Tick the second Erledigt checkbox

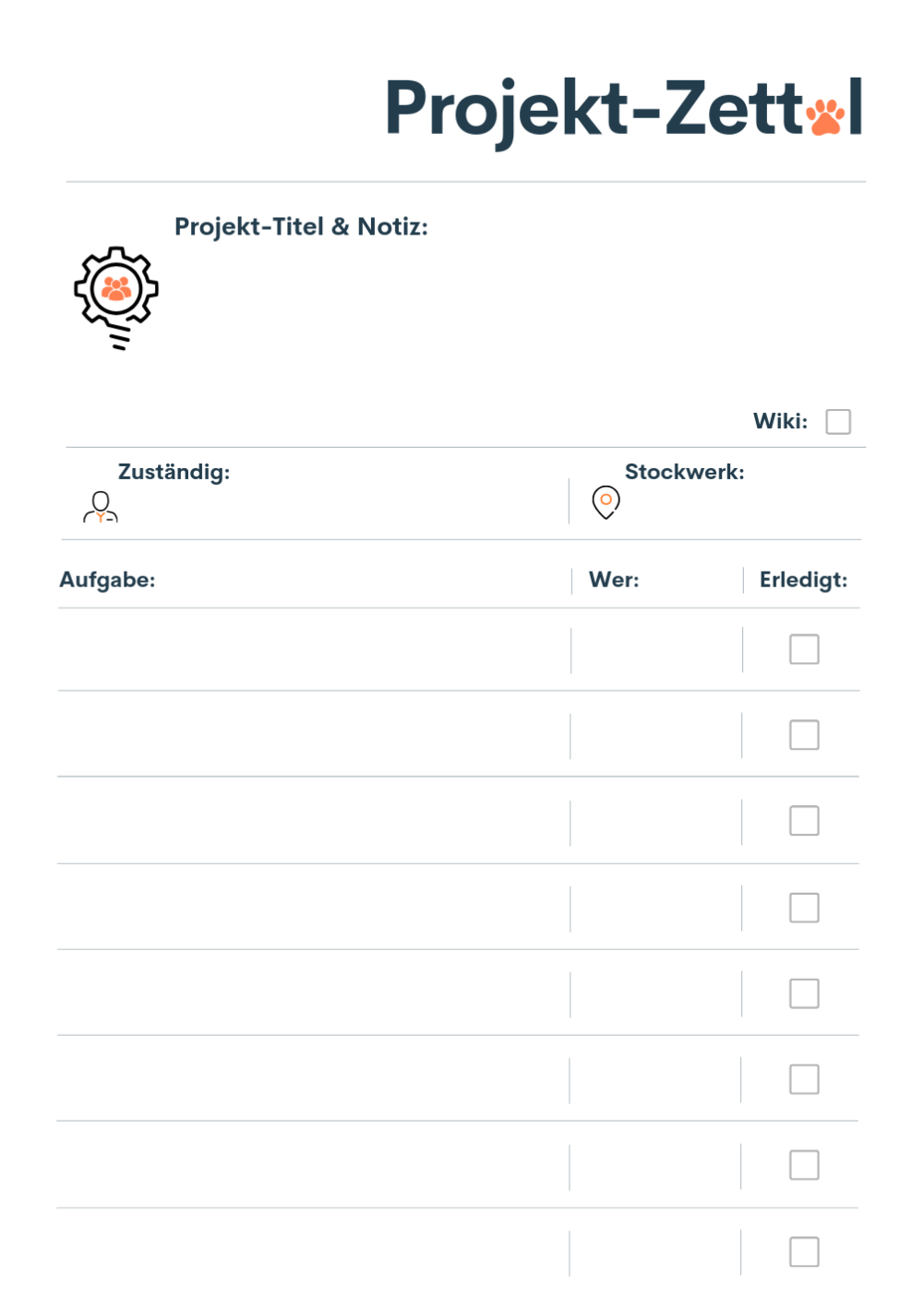click(804, 735)
